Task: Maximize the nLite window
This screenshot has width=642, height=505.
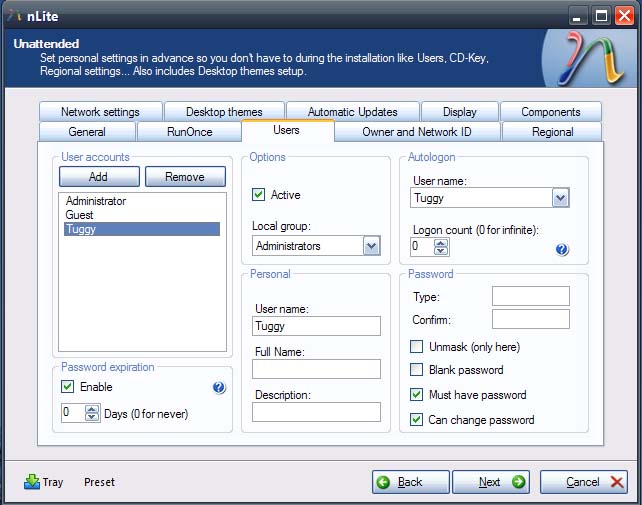Action: point(601,17)
